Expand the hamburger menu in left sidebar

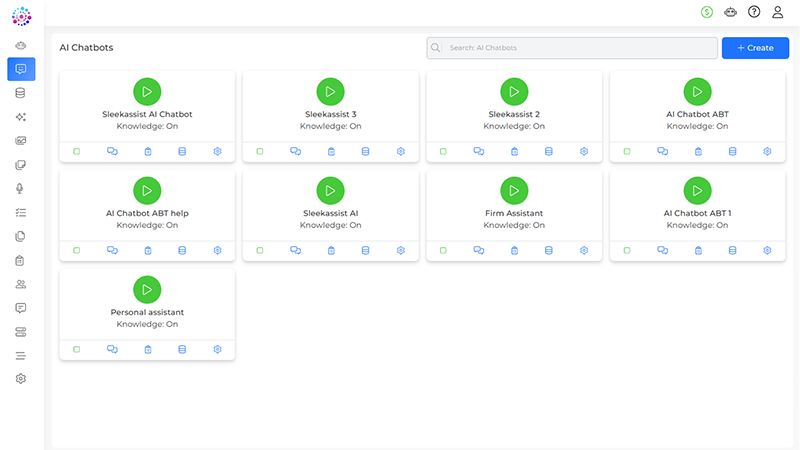20,356
